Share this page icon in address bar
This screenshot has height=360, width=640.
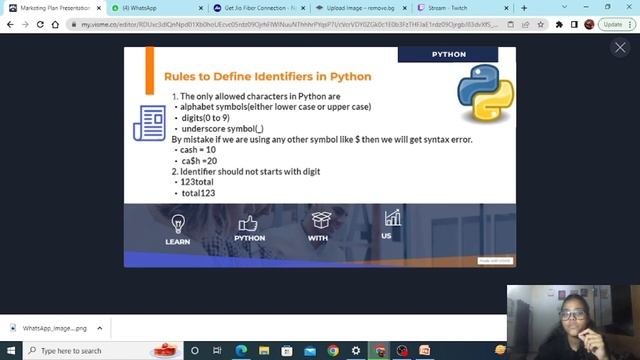coord(526,24)
